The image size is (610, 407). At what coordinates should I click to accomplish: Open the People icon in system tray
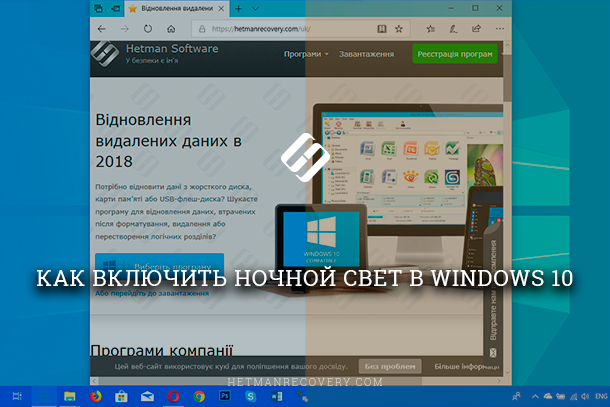516,396
